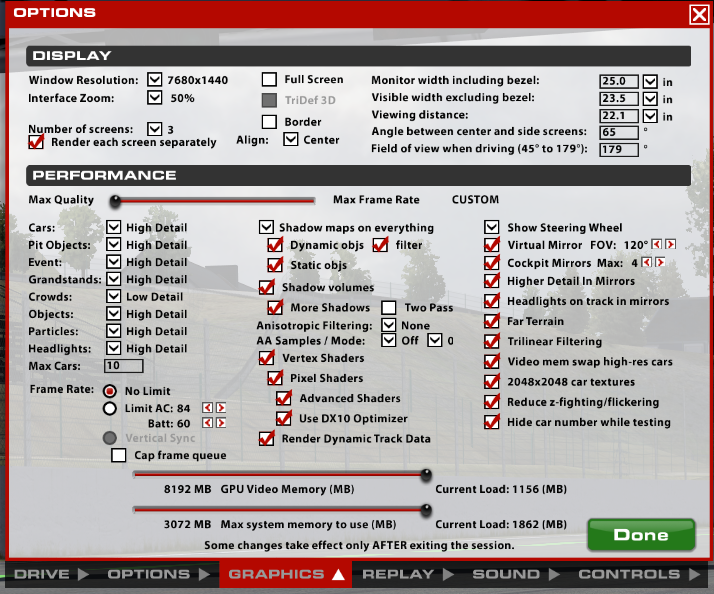Viewport: 714px width, 594px height.
Task: Edit Monitor width including bezel field
Action: [x=619, y=81]
